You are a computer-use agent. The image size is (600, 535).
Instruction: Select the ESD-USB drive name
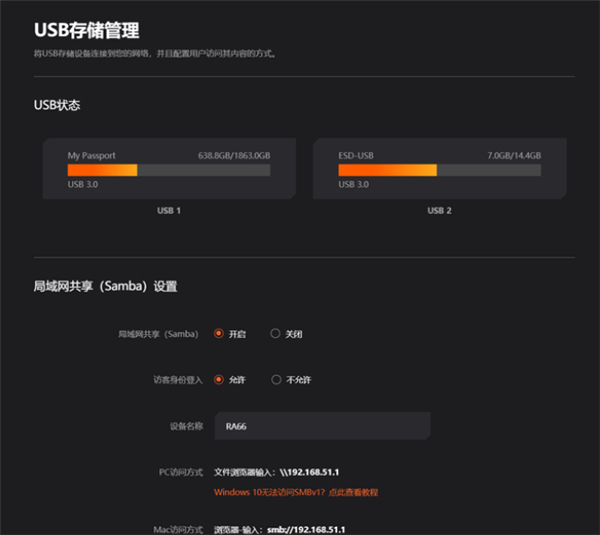tap(354, 156)
